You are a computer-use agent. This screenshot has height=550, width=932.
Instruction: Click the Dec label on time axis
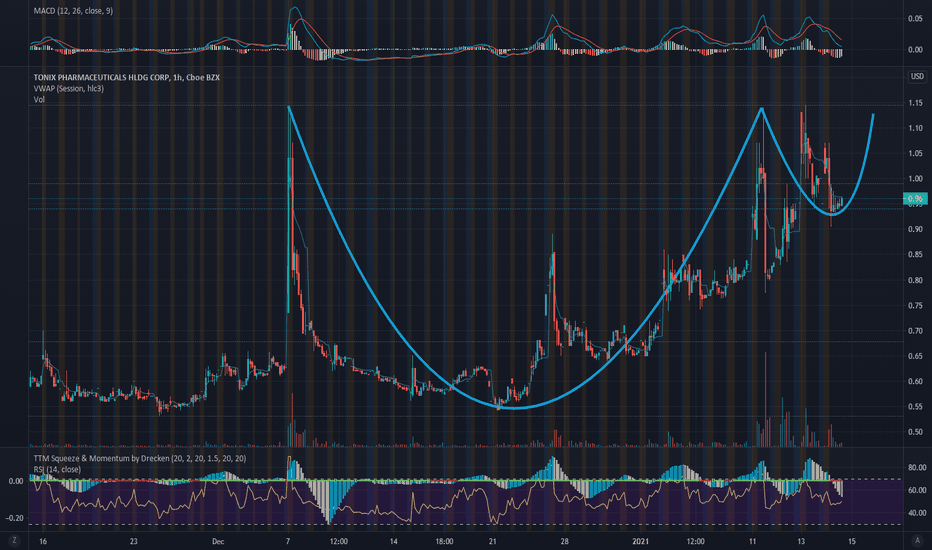(218, 542)
